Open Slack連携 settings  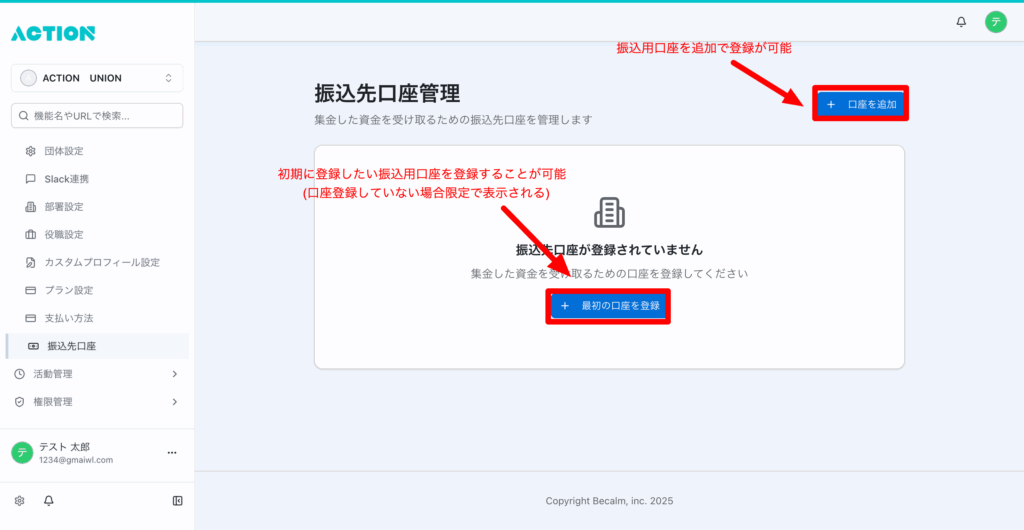(x=66, y=179)
